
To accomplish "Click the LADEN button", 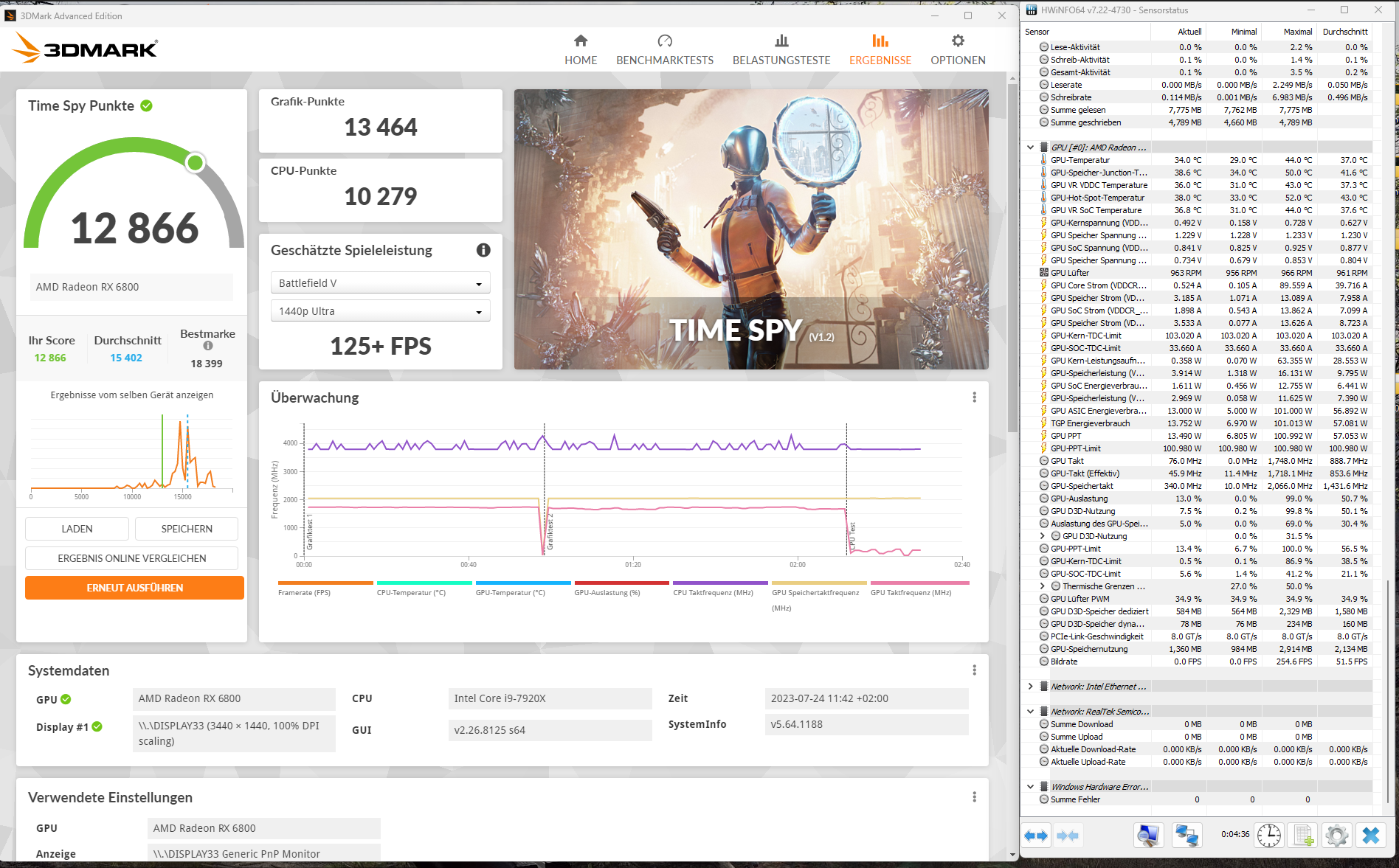I will 77,529.
